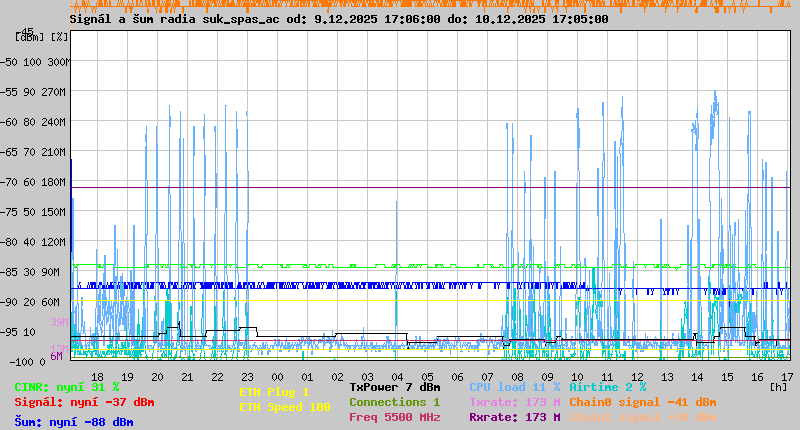Click the [h] unit label on time axis
The height and width of the screenshot is (430, 800).
coord(778,386)
